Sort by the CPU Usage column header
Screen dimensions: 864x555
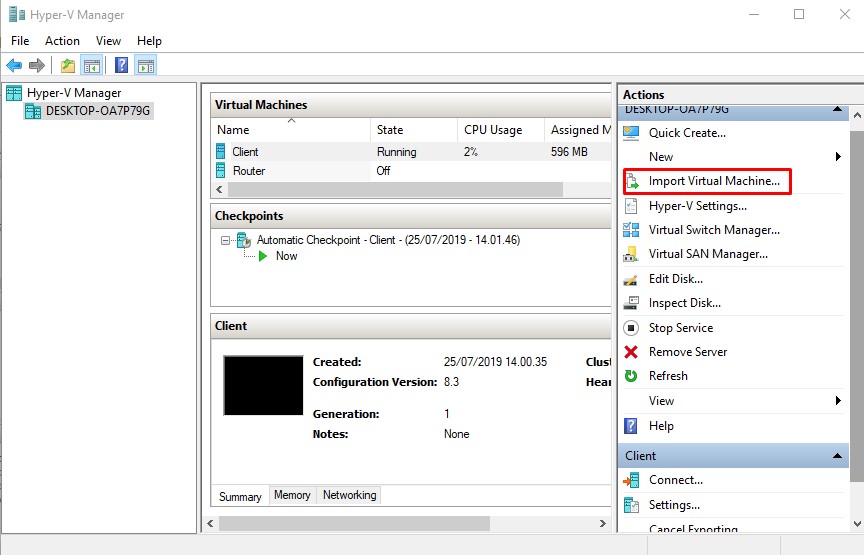click(500, 130)
